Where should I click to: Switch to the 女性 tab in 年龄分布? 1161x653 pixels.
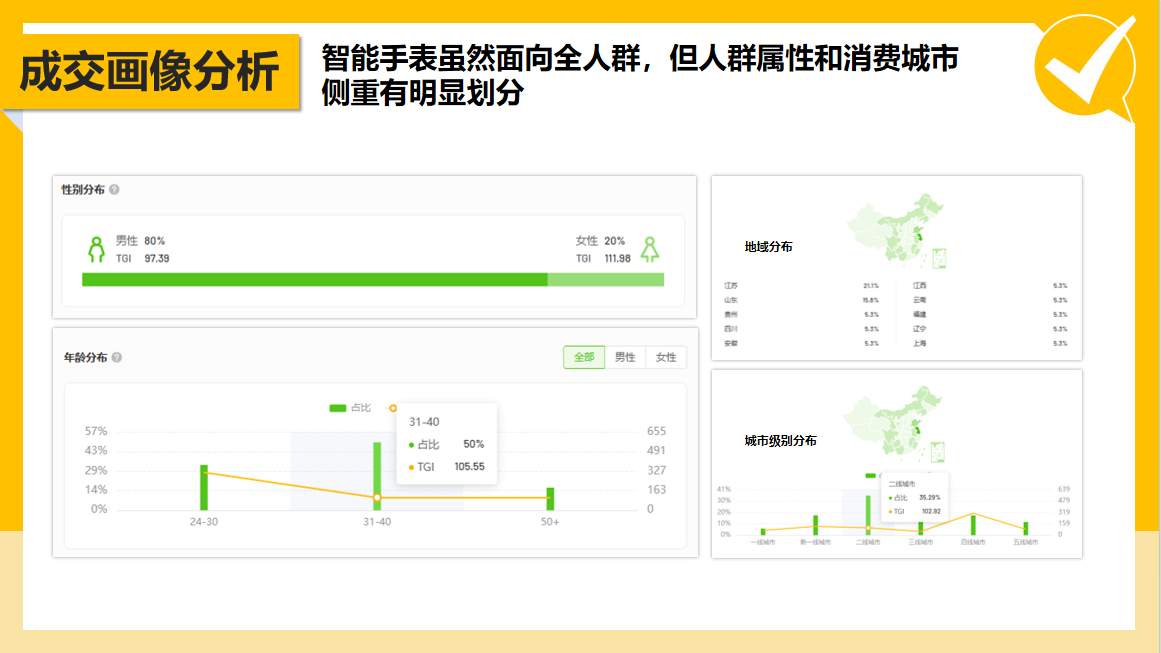pyautogui.click(x=665, y=355)
